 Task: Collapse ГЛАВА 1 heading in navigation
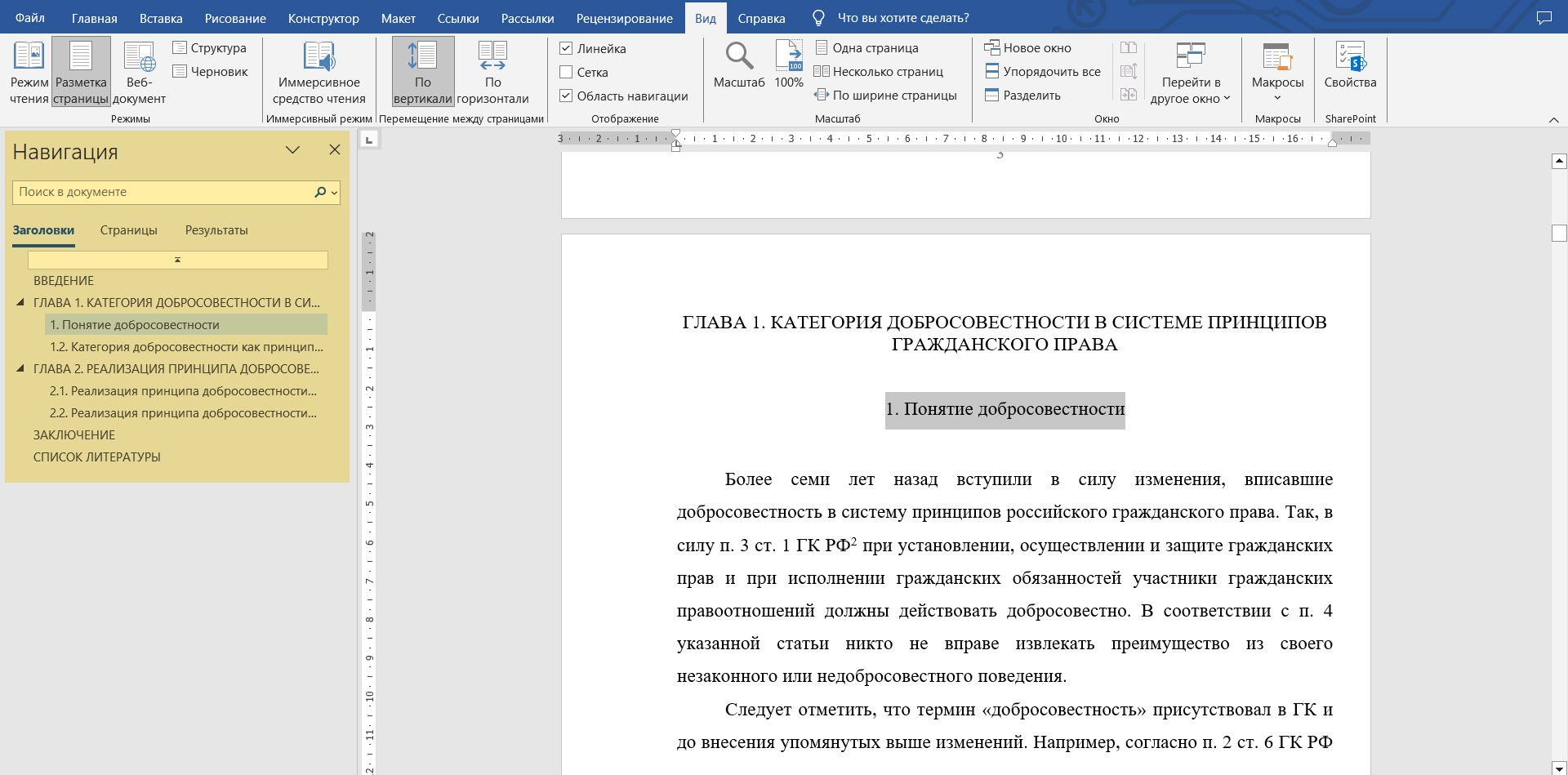click(x=20, y=302)
